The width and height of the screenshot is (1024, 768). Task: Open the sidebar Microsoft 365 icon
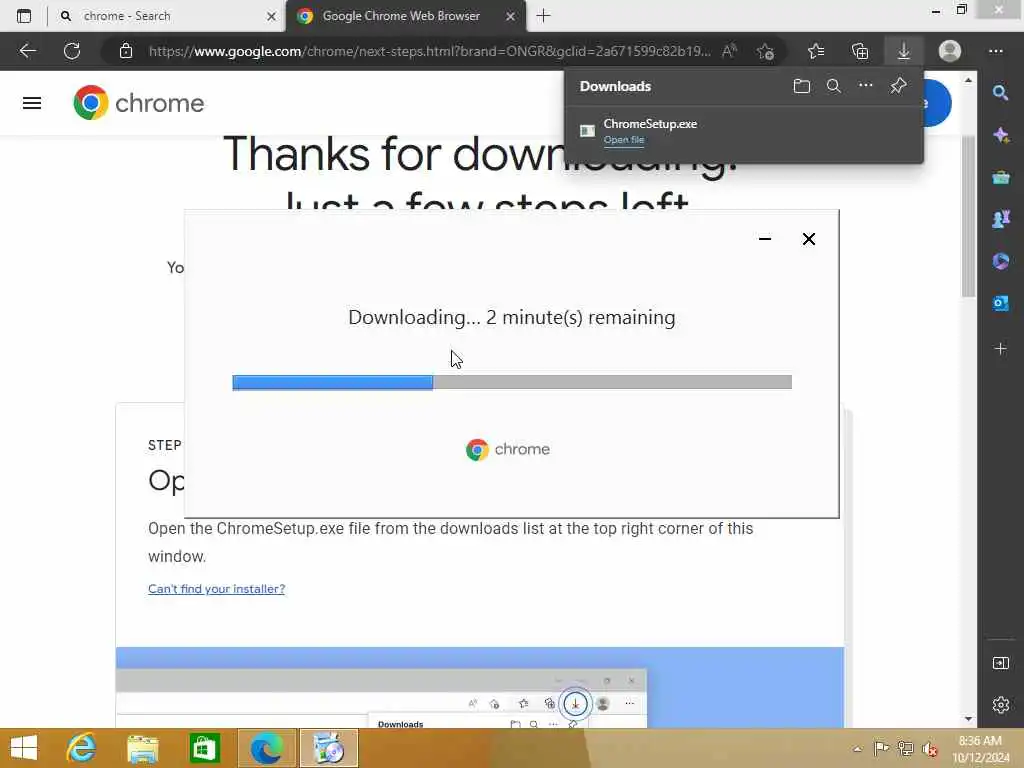(1000, 261)
